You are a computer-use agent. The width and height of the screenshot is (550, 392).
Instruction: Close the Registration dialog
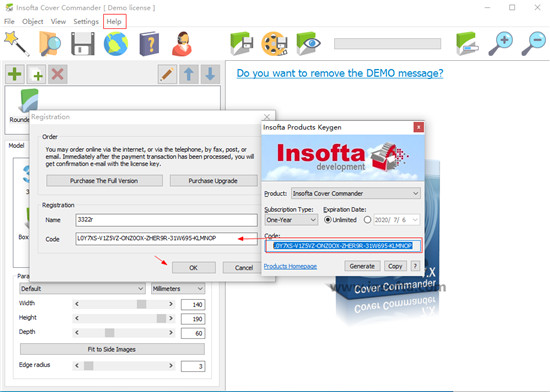point(267,117)
